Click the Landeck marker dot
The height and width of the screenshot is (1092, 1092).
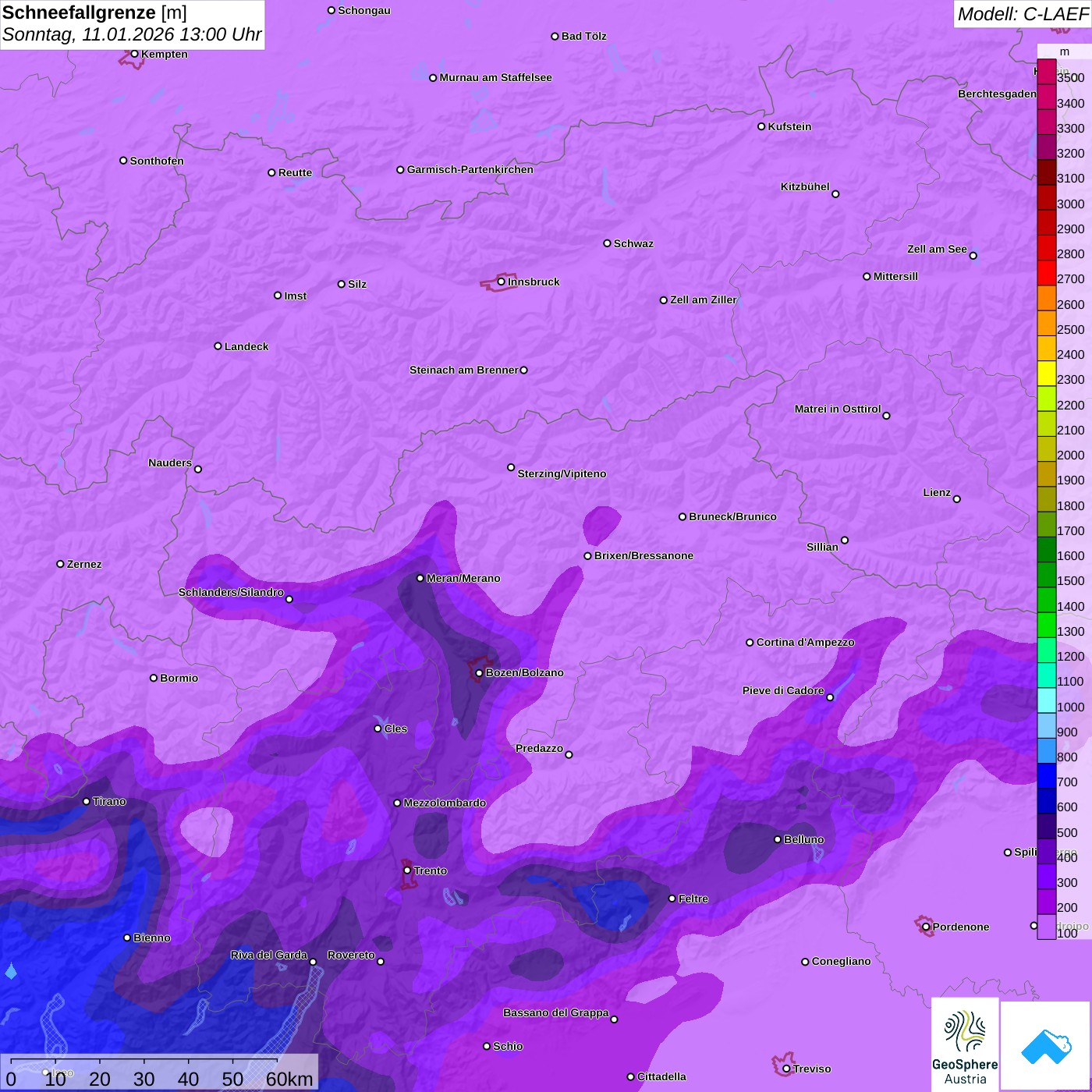218,346
